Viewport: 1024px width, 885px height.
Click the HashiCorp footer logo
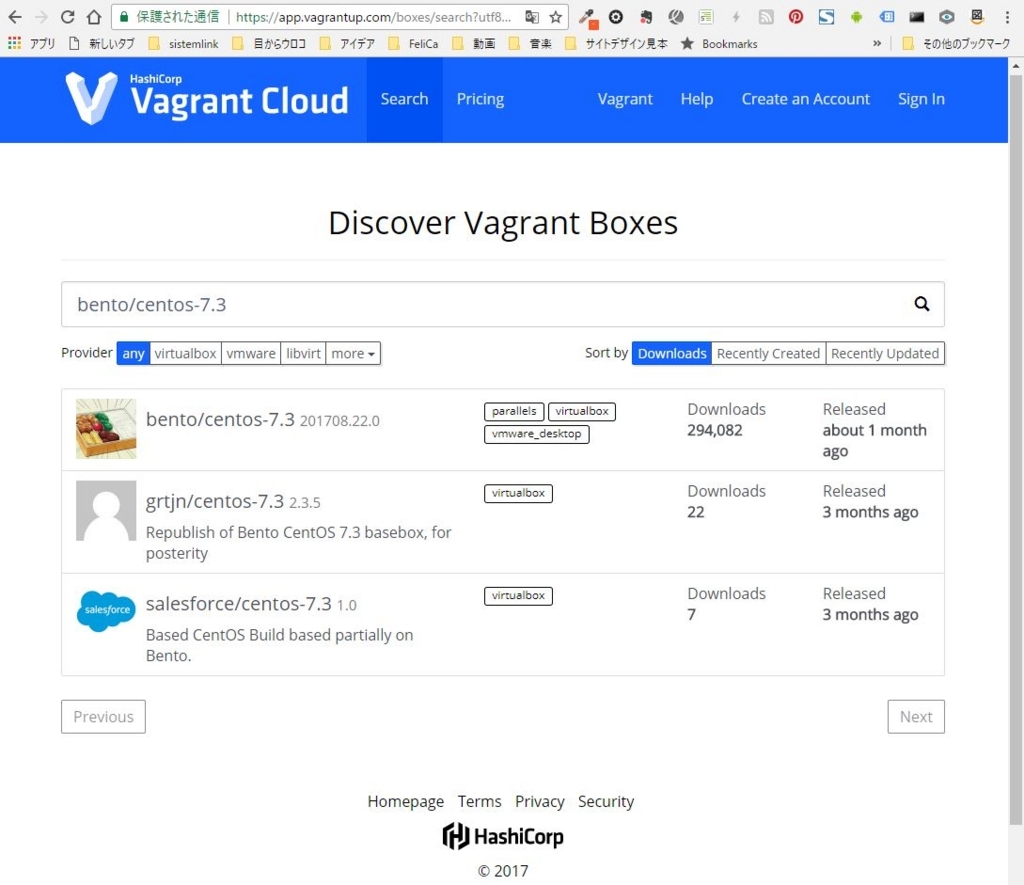pyautogui.click(x=502, y=836)
